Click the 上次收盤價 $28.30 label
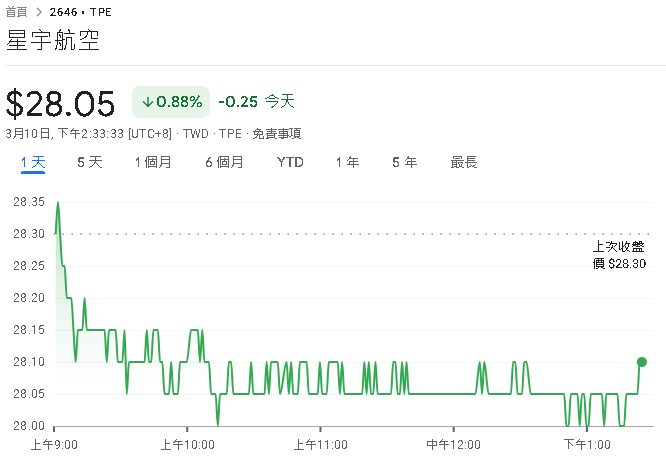 pos(618,255)
